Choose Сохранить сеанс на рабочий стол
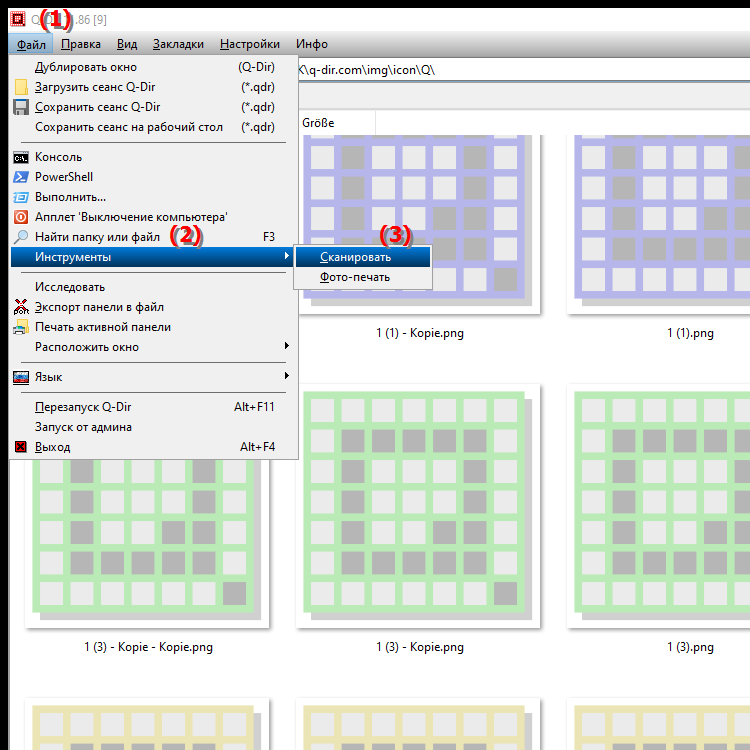The height and width of the screenshot is (750, 750). tap(154, 127)
